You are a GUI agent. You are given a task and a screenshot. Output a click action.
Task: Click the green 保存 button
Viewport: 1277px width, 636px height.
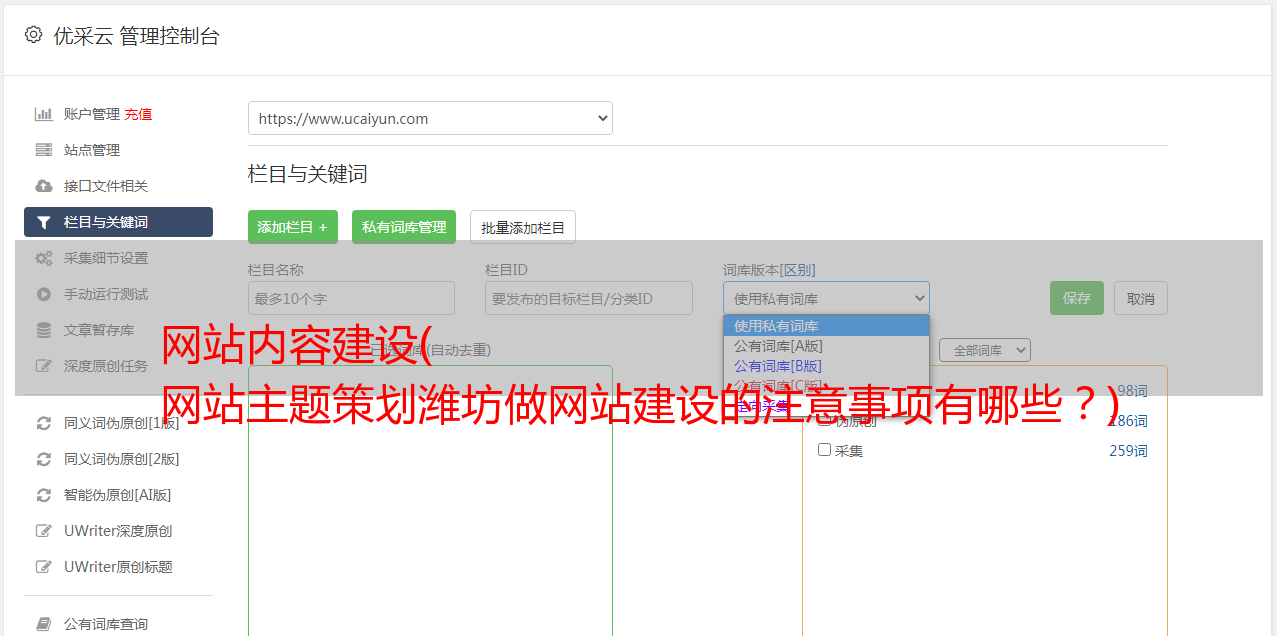[1077, 298]
